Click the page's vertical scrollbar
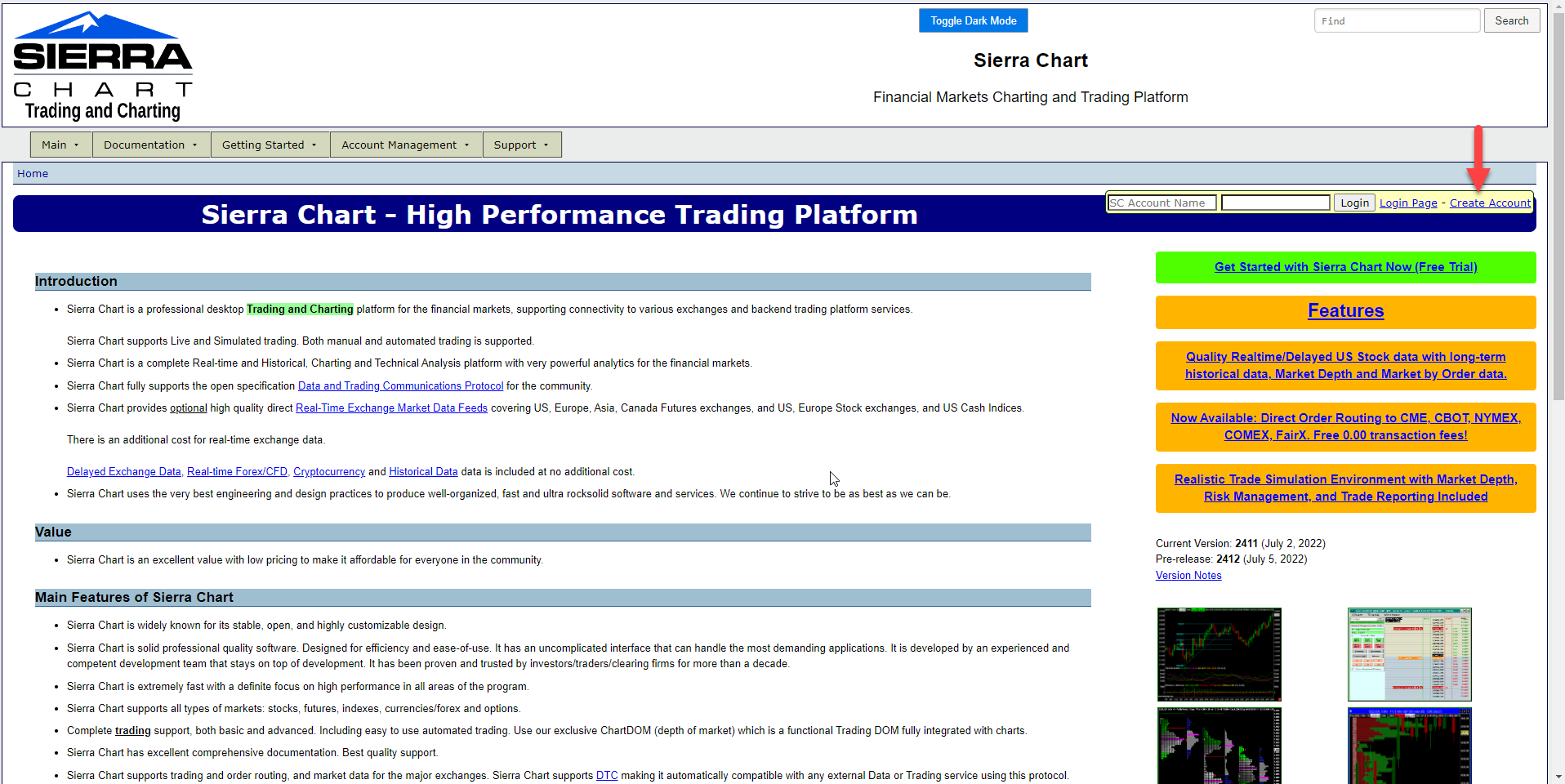Viewport: 1565px width, 784px height. [x=1557, y=245]
